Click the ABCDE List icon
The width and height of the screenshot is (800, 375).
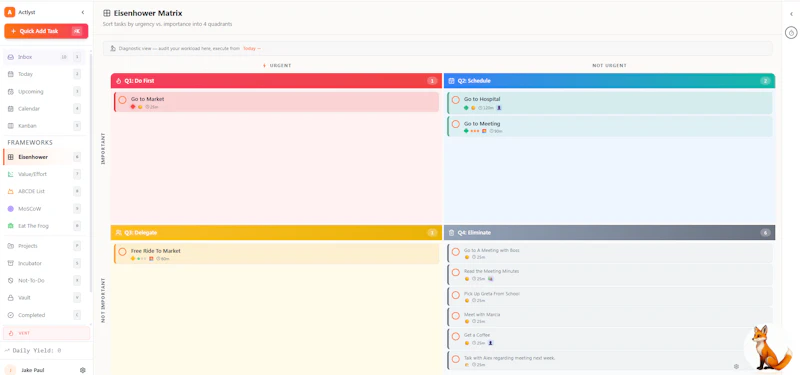click(x=11, y=191)
